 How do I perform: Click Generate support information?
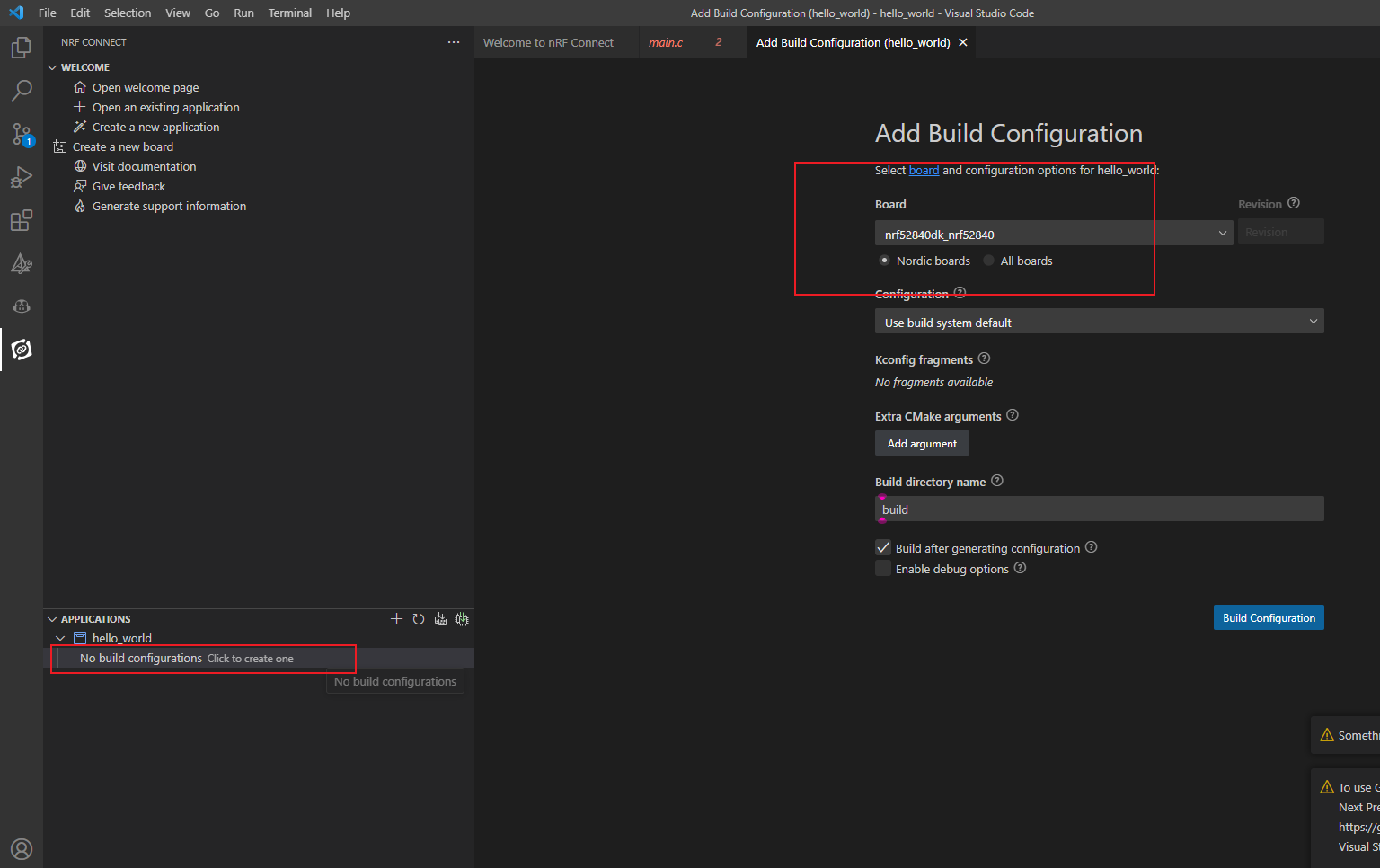[169, 206]
